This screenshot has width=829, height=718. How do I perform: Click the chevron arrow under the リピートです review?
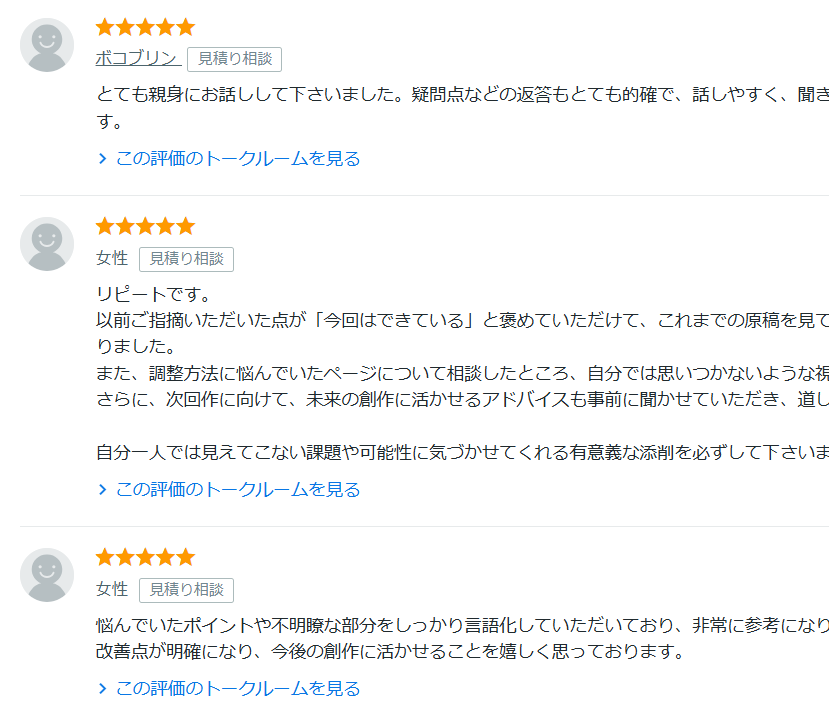tap(102, 489)
